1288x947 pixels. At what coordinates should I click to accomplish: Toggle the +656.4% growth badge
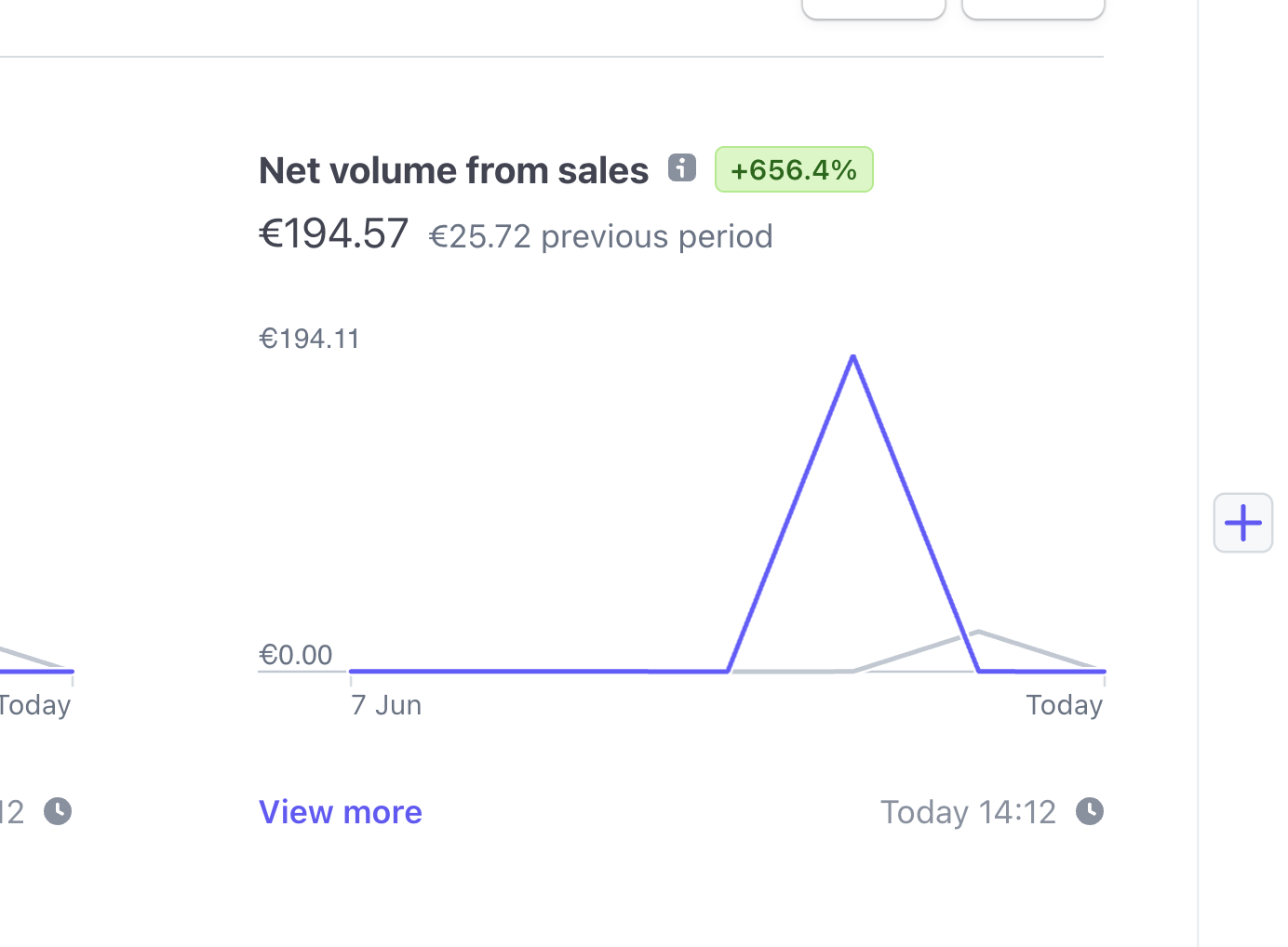tap(793, 168)
